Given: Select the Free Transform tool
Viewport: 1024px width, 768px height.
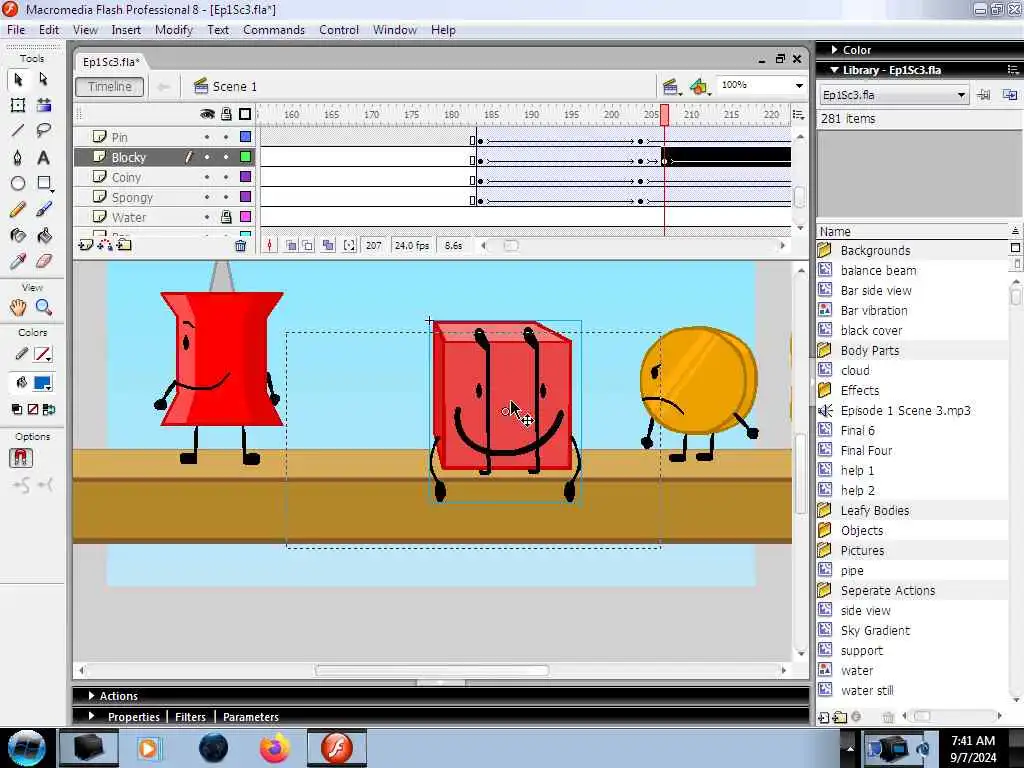Looking at the screenshot, I should (x=18, y=105).
